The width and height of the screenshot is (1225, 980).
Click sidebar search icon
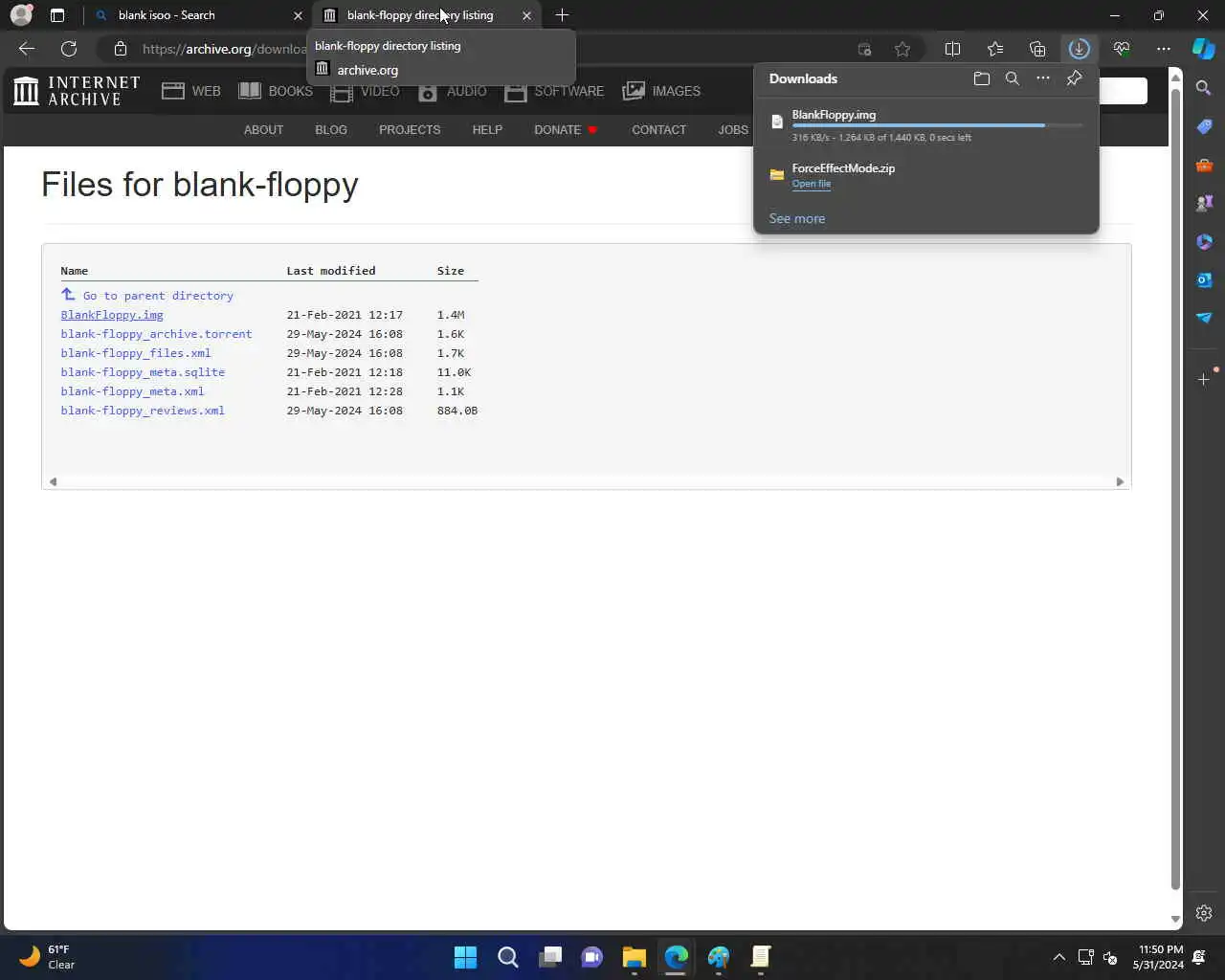click(1204, 88)
